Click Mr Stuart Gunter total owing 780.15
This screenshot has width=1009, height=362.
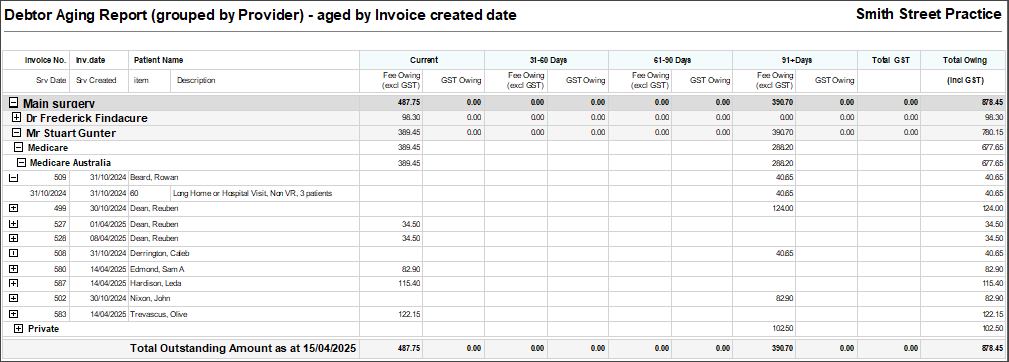coord(992,133)
